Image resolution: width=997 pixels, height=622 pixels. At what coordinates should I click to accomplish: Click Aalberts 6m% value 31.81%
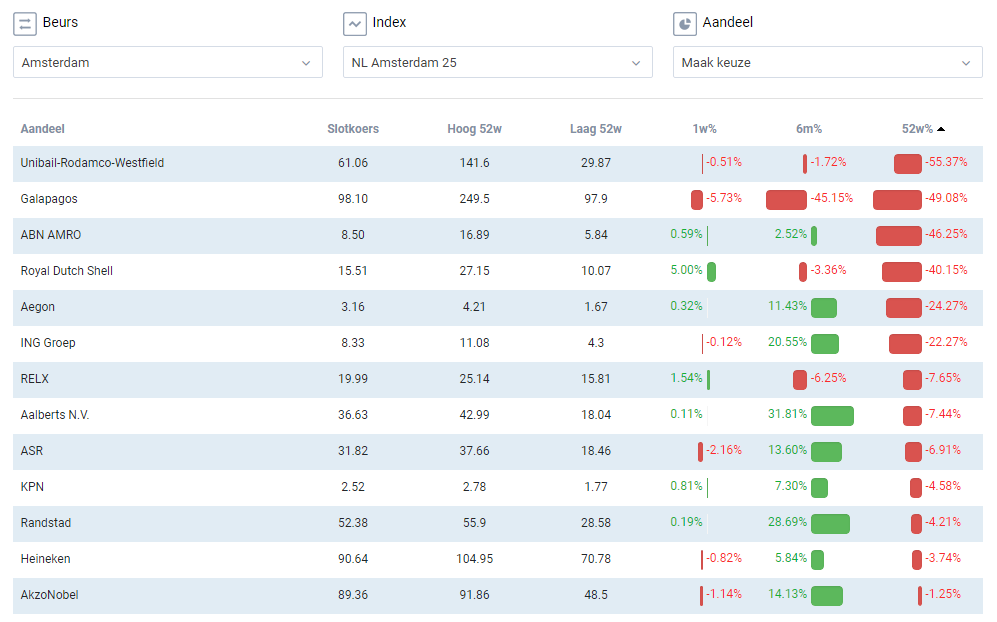tap(787, 414)
